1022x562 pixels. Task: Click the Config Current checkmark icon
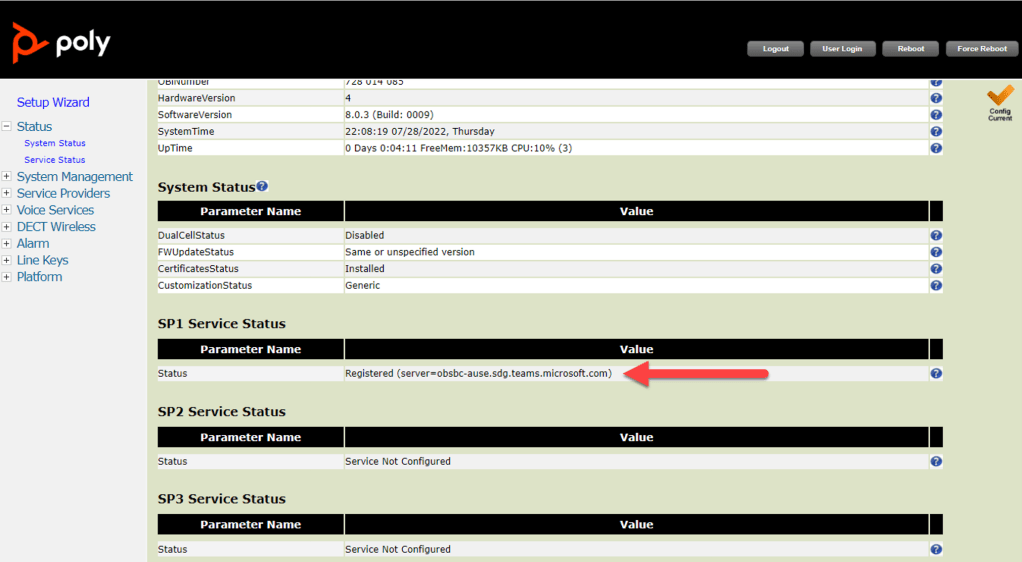click(x=1000, y=98)
